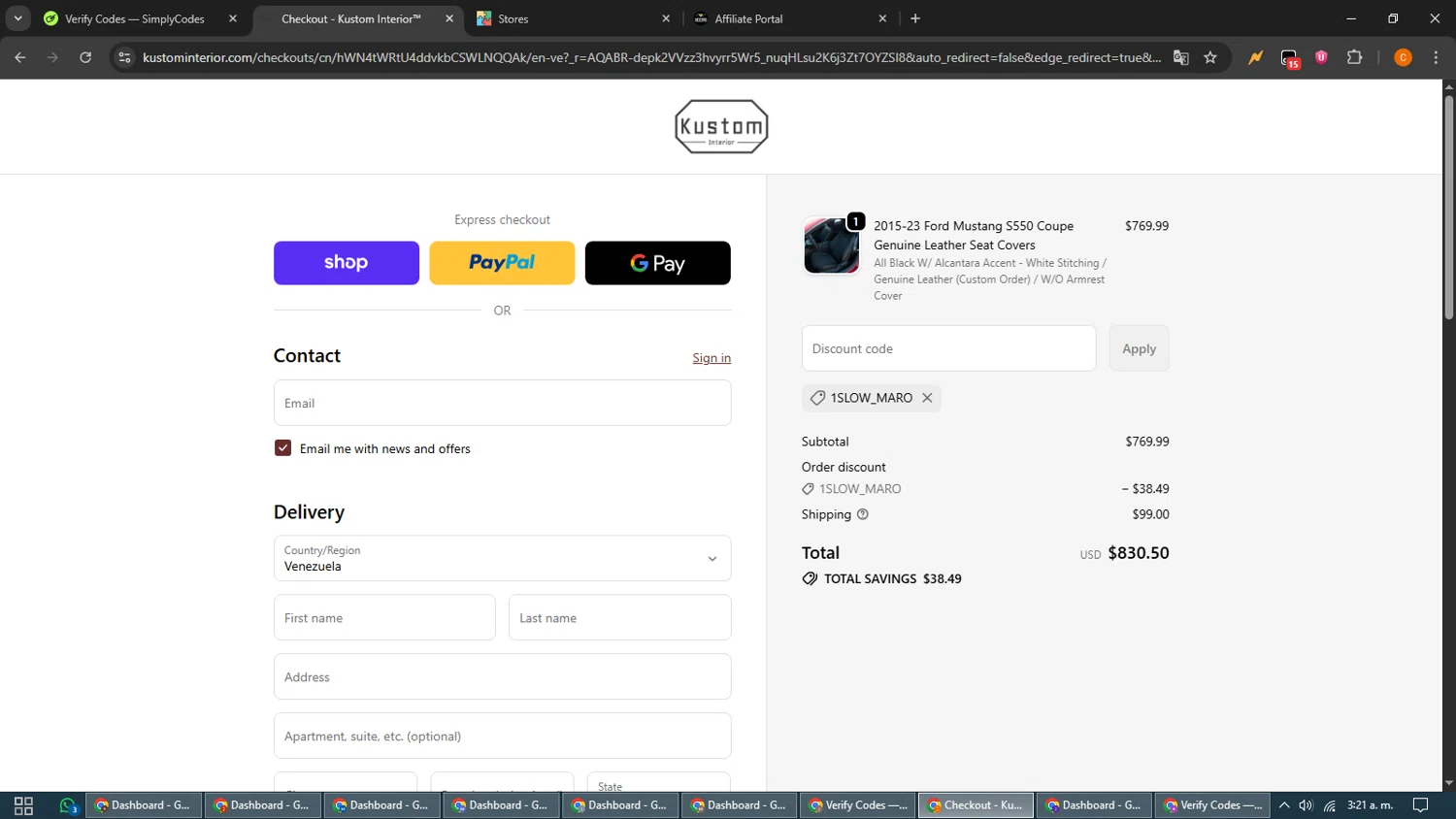Open the Windows notification center icon
1456x819 pixels.
(1420, 805)
